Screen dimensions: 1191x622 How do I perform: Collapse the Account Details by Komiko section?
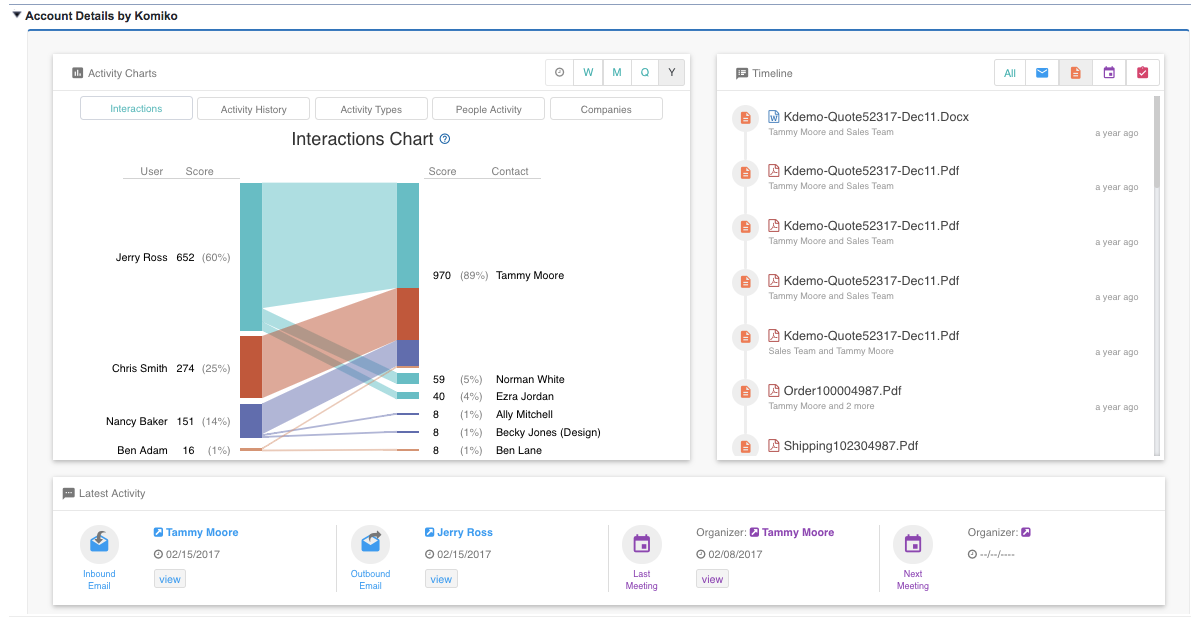pyautogui.click(x=18, y=15)
